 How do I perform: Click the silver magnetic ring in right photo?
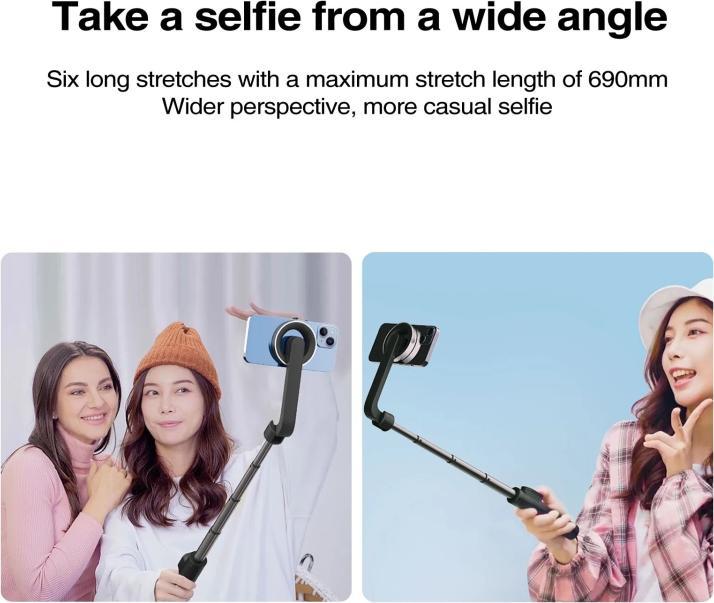408,345
